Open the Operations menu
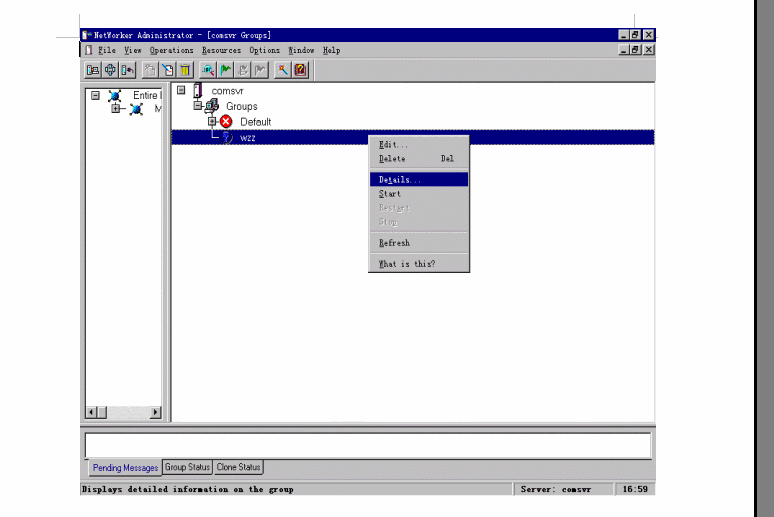 click(x=171, y=50)
